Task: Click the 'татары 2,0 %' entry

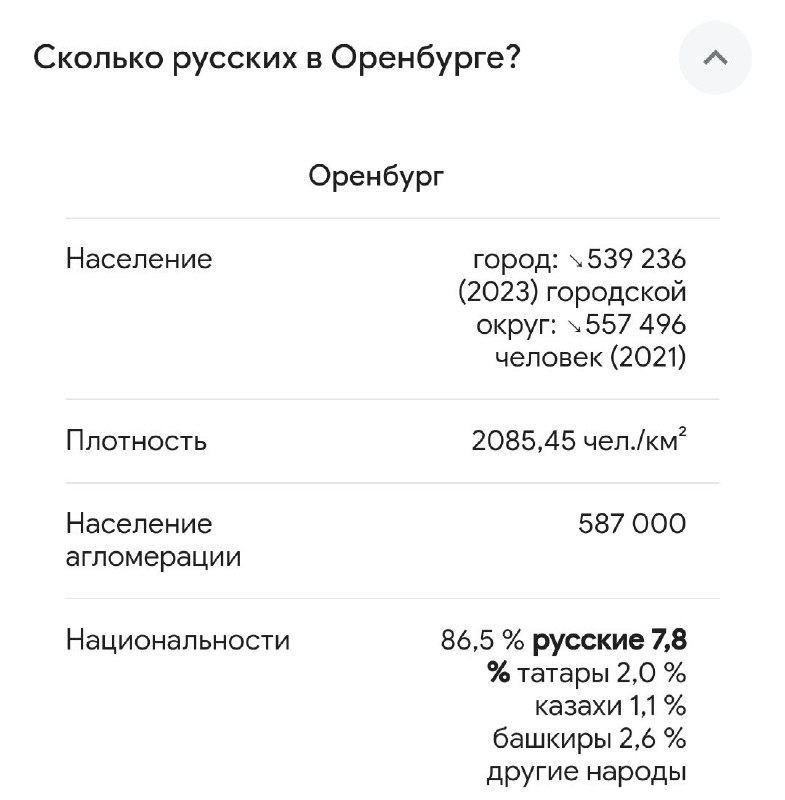Action: (601, 673)
